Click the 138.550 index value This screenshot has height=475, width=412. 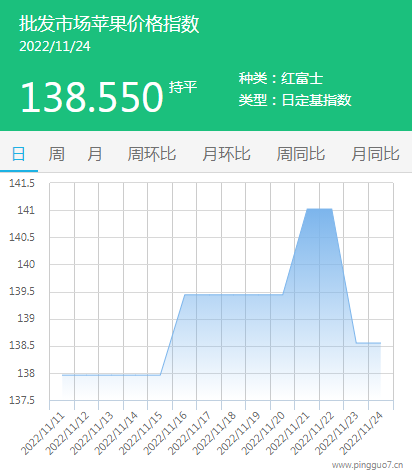click(x=92, y=97)
